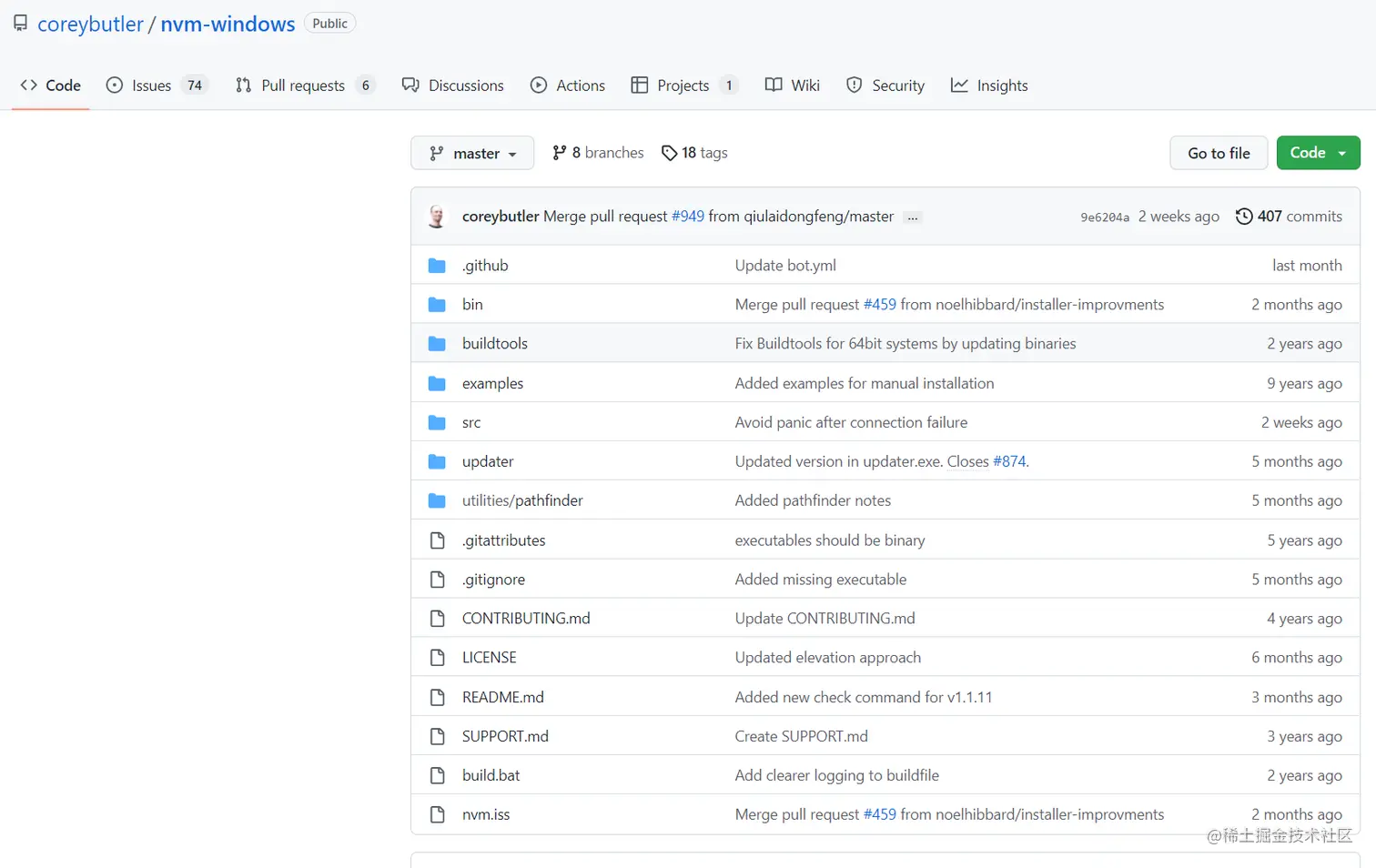This screenshot has width=1376, height=868.
Task: View the 18 tags link
Action: point(694,153)
